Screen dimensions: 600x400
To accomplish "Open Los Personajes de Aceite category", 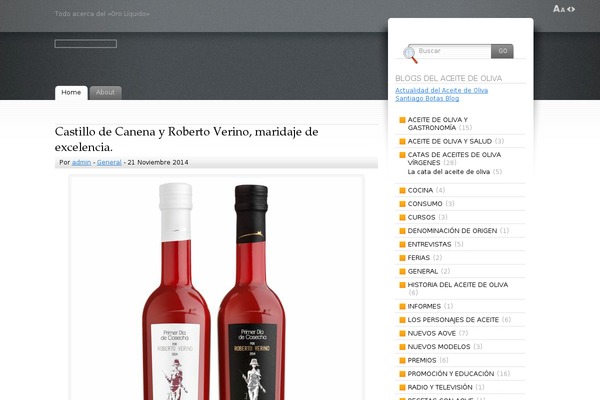I will pos(453,320).
